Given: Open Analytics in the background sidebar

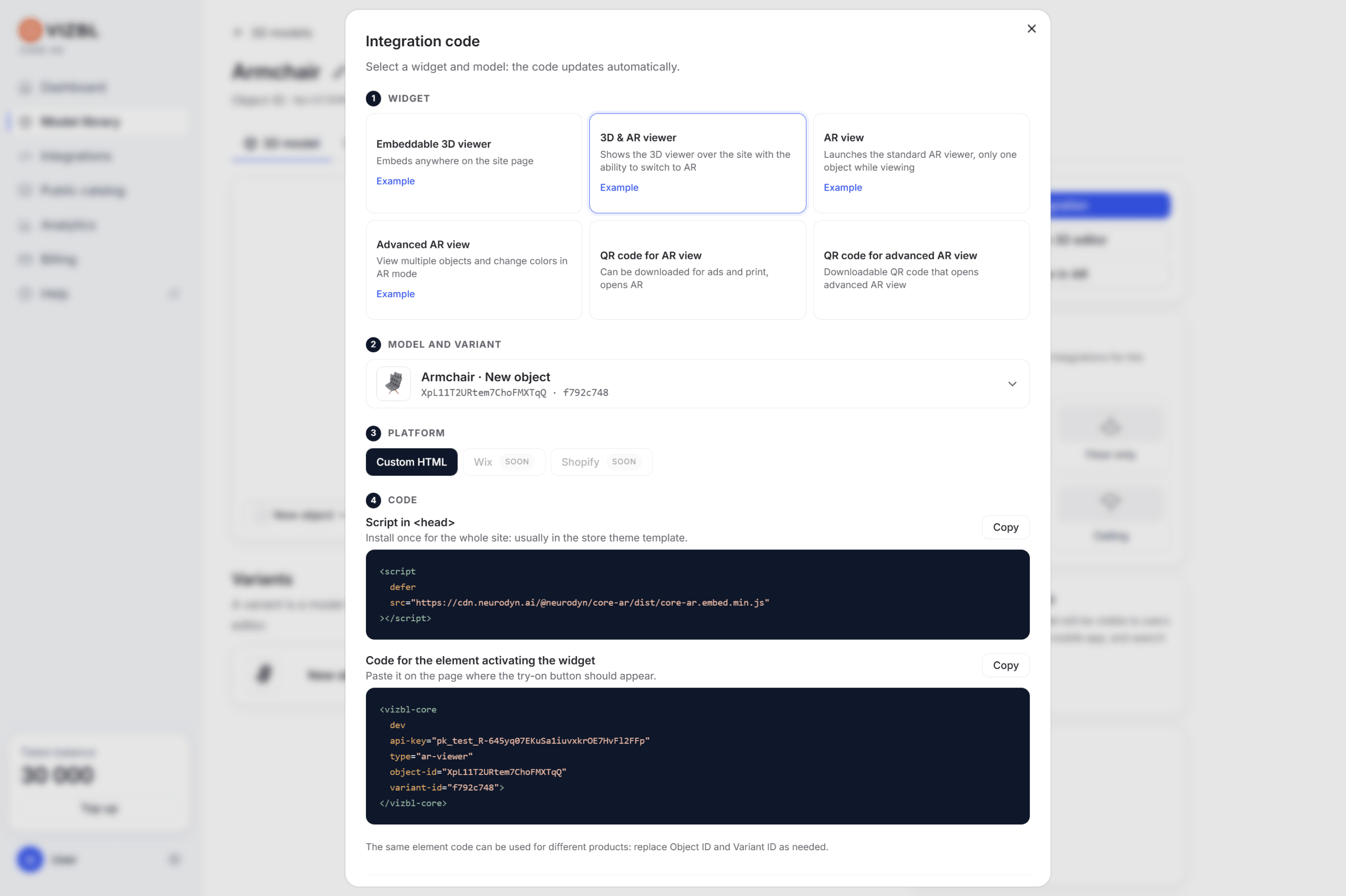Looking at the screenshot, I should 68,225.
